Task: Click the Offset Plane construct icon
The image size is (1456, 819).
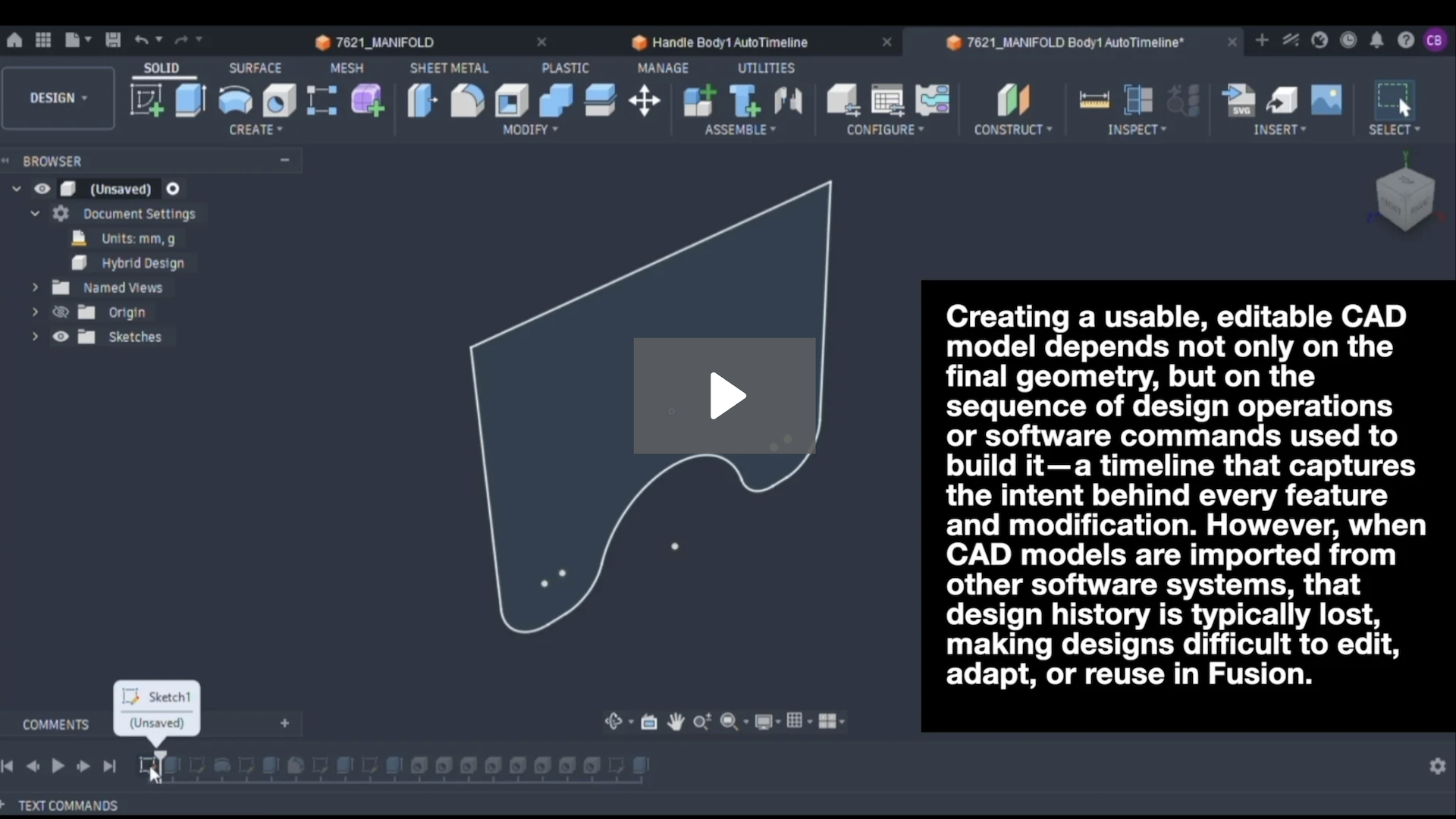Action: [x=1013, y=100]
